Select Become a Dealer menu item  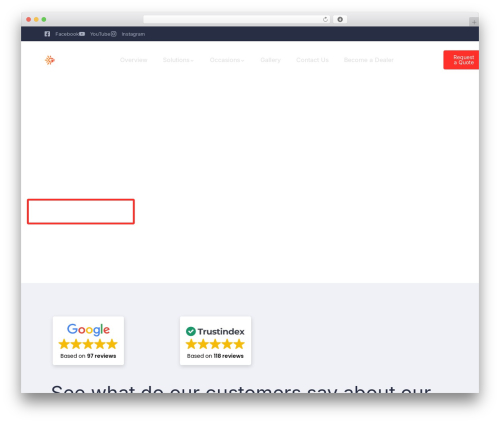(x=369, y=60)
